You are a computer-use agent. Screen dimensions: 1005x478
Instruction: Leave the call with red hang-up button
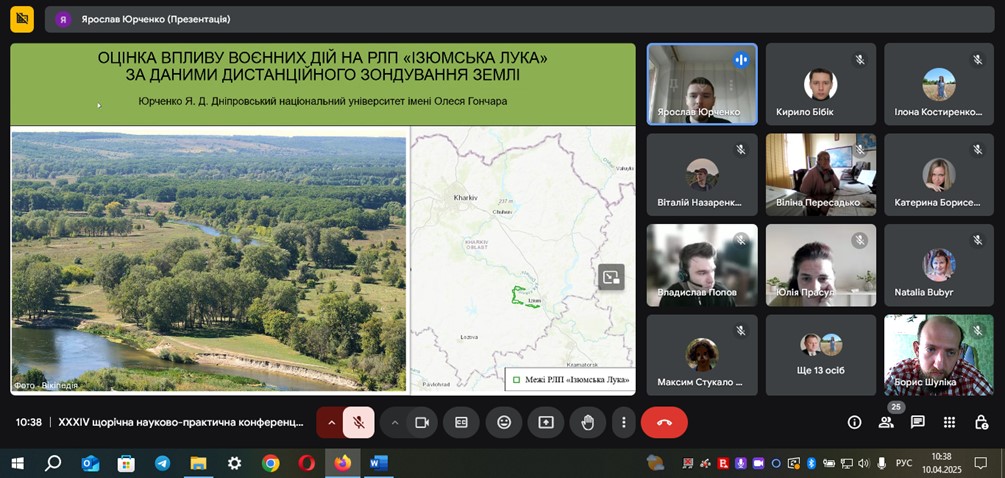tap(664, 422)
